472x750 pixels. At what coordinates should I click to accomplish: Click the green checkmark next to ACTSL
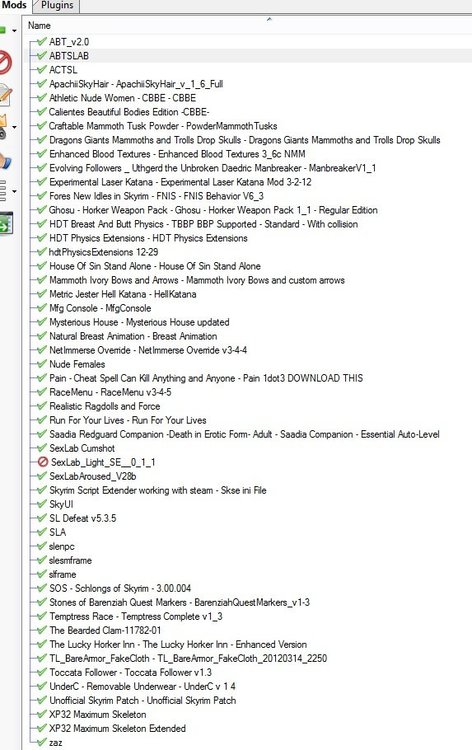42,70
